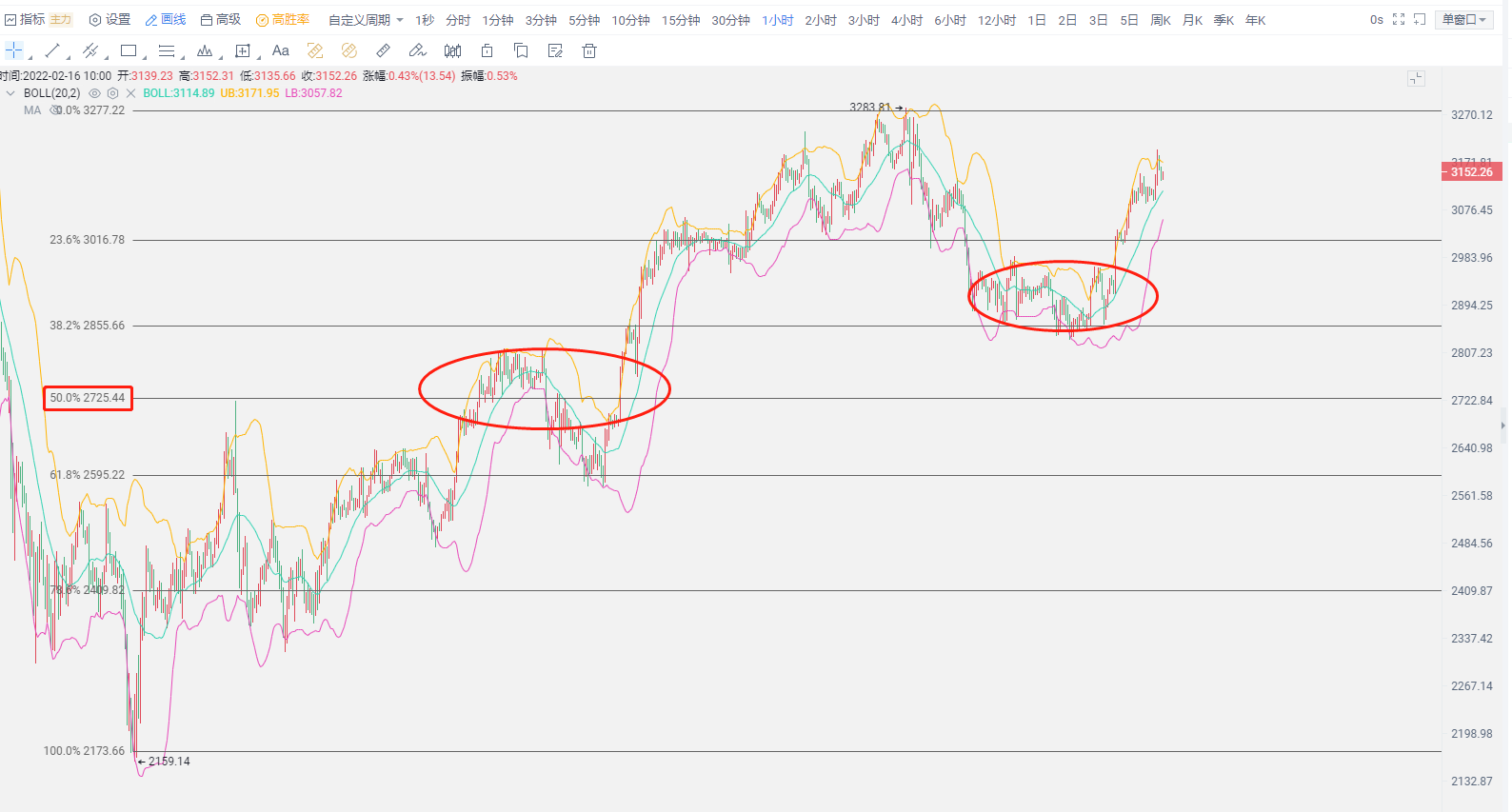
Task: Switch to the 2小时 timeframe
Action: pos(821,20)
